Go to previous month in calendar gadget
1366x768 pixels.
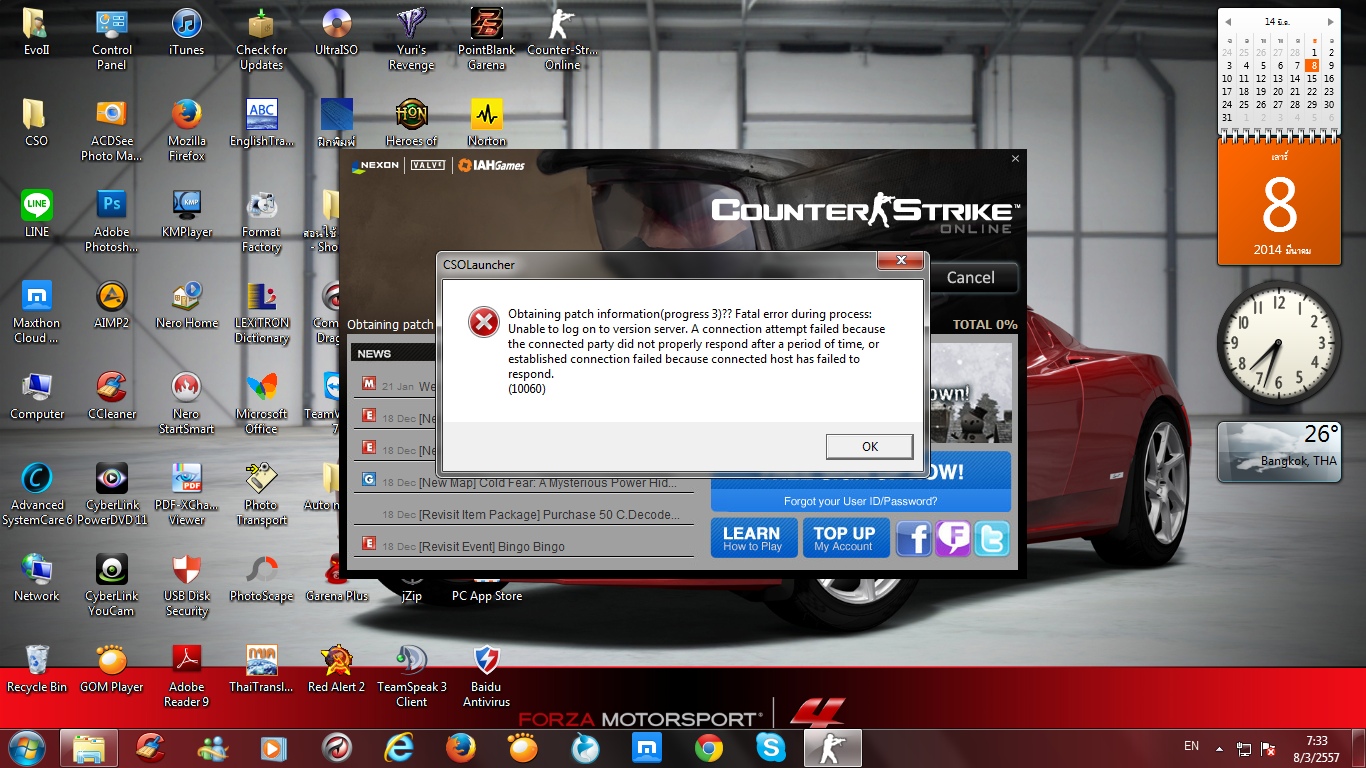click(x=1228, y=21)
